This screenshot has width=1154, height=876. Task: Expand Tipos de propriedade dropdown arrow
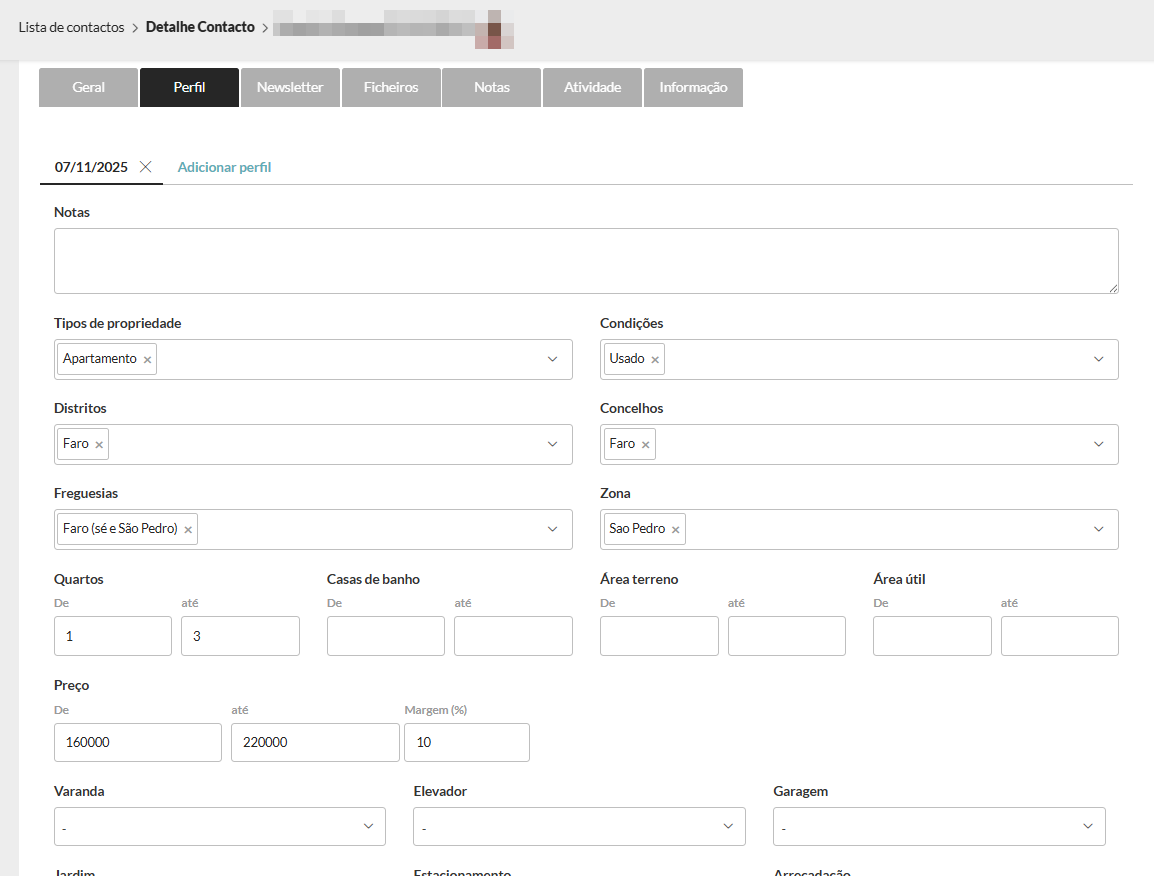[552, 360]
